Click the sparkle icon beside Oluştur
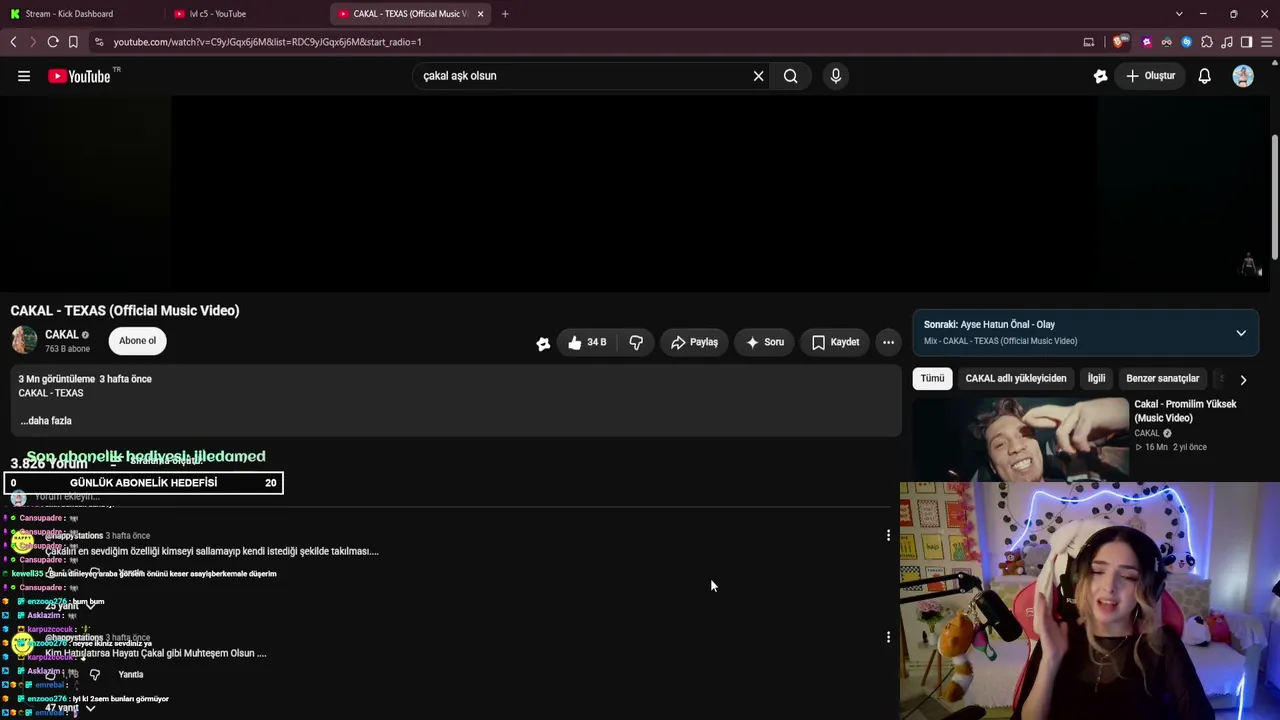 pyautogui.click(x=1100, y=76)
